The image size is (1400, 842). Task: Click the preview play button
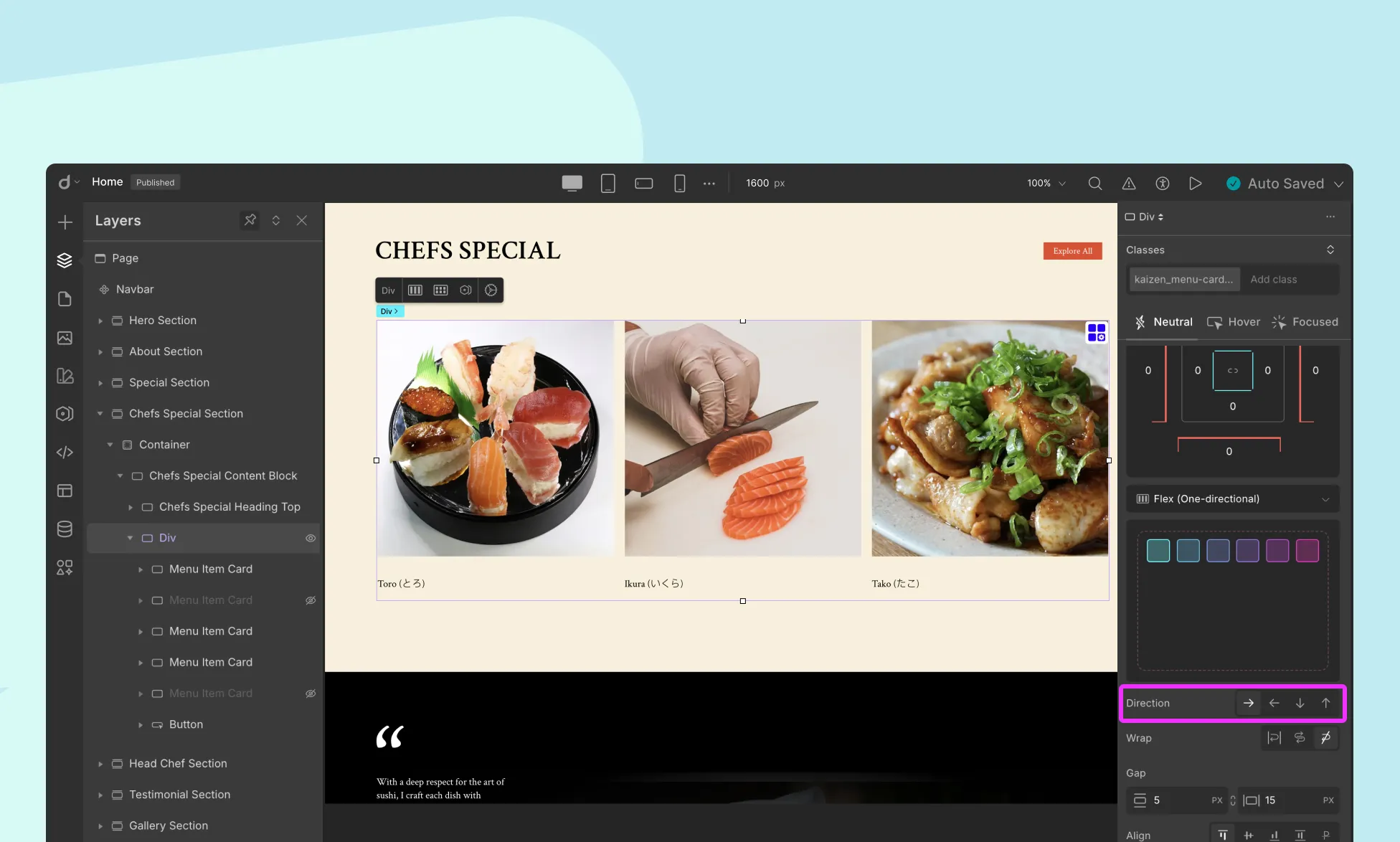tap(1196, 183)
